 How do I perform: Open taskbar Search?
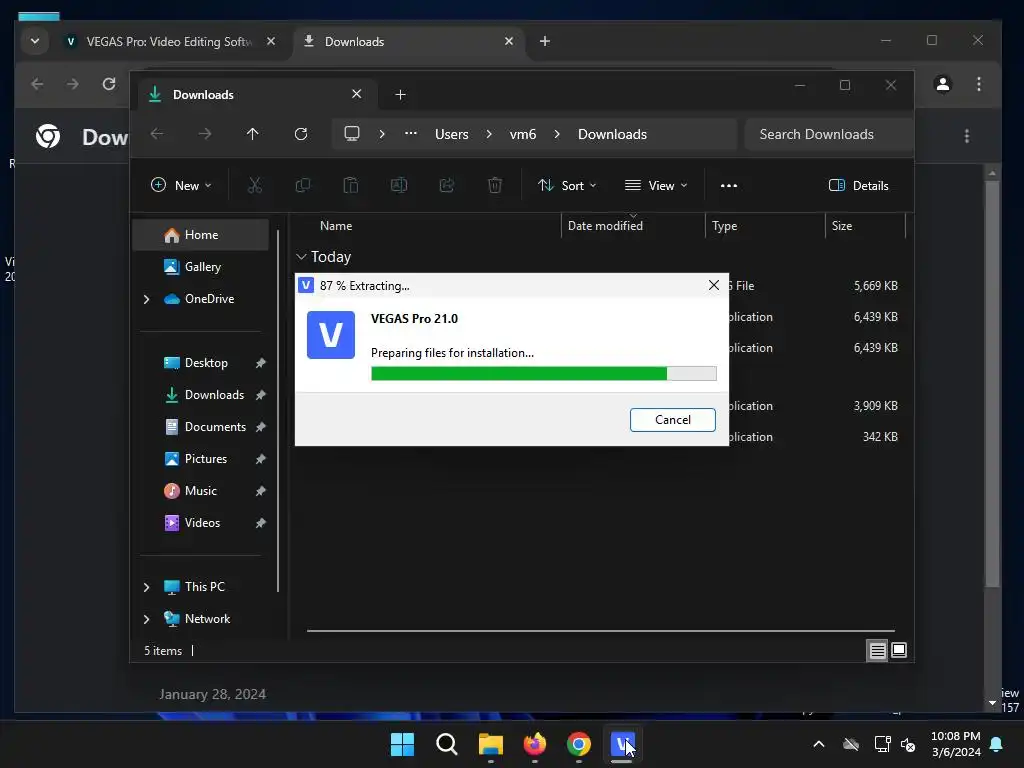[447, 744]
